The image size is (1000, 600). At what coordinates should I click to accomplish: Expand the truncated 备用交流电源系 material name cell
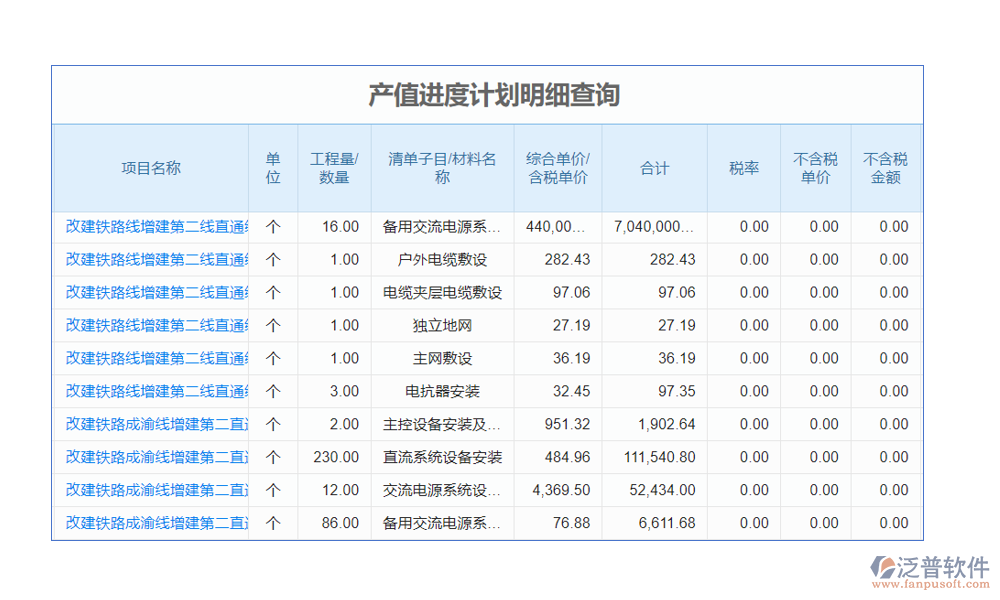click(441, 226)
